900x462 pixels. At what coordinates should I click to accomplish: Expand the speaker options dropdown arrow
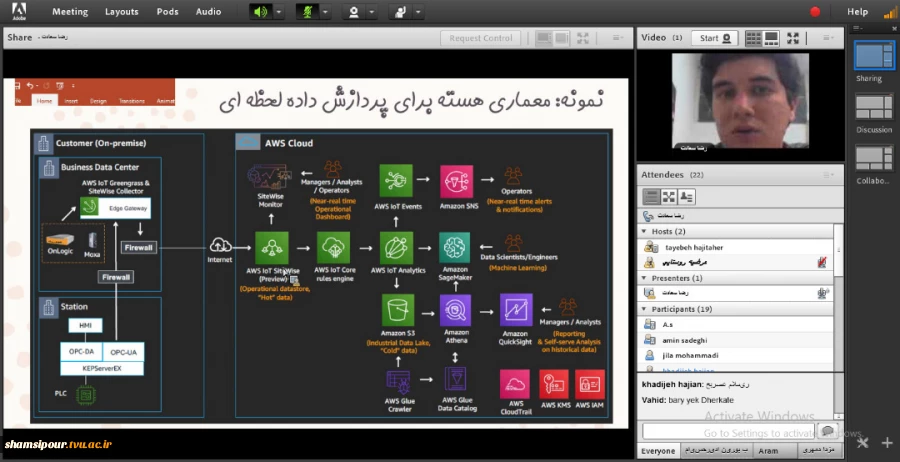278,11
